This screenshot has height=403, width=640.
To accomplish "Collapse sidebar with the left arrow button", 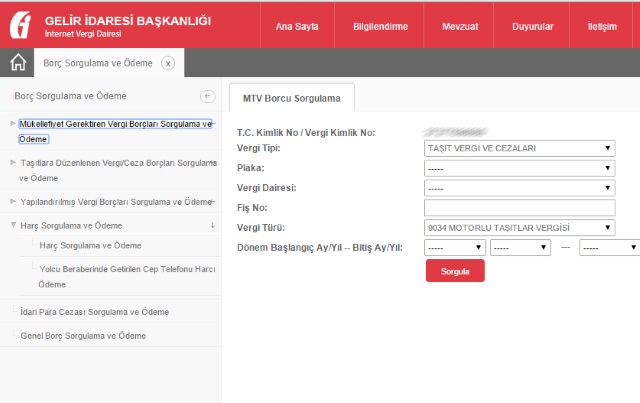I will click(207, 96).
